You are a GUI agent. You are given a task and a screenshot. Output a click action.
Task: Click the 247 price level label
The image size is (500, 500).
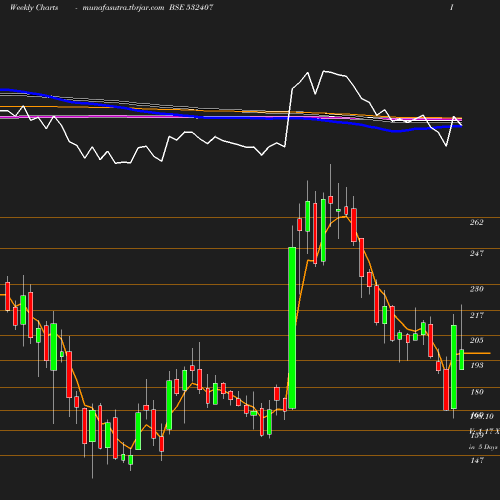pyautogui.click(x=477, y=253)
